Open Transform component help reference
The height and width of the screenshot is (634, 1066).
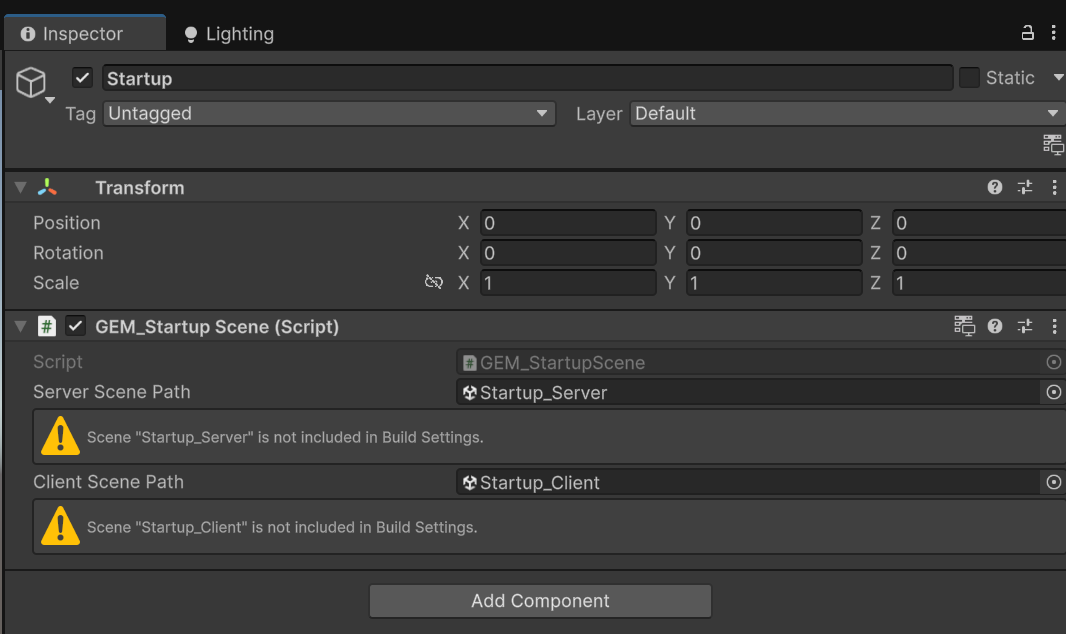(995, 187)
